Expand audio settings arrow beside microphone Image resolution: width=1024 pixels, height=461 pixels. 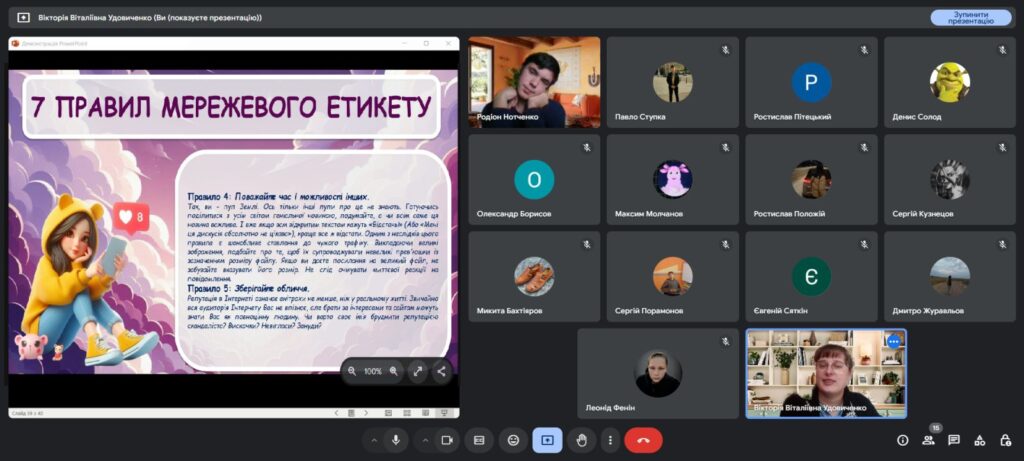(373, 440)
